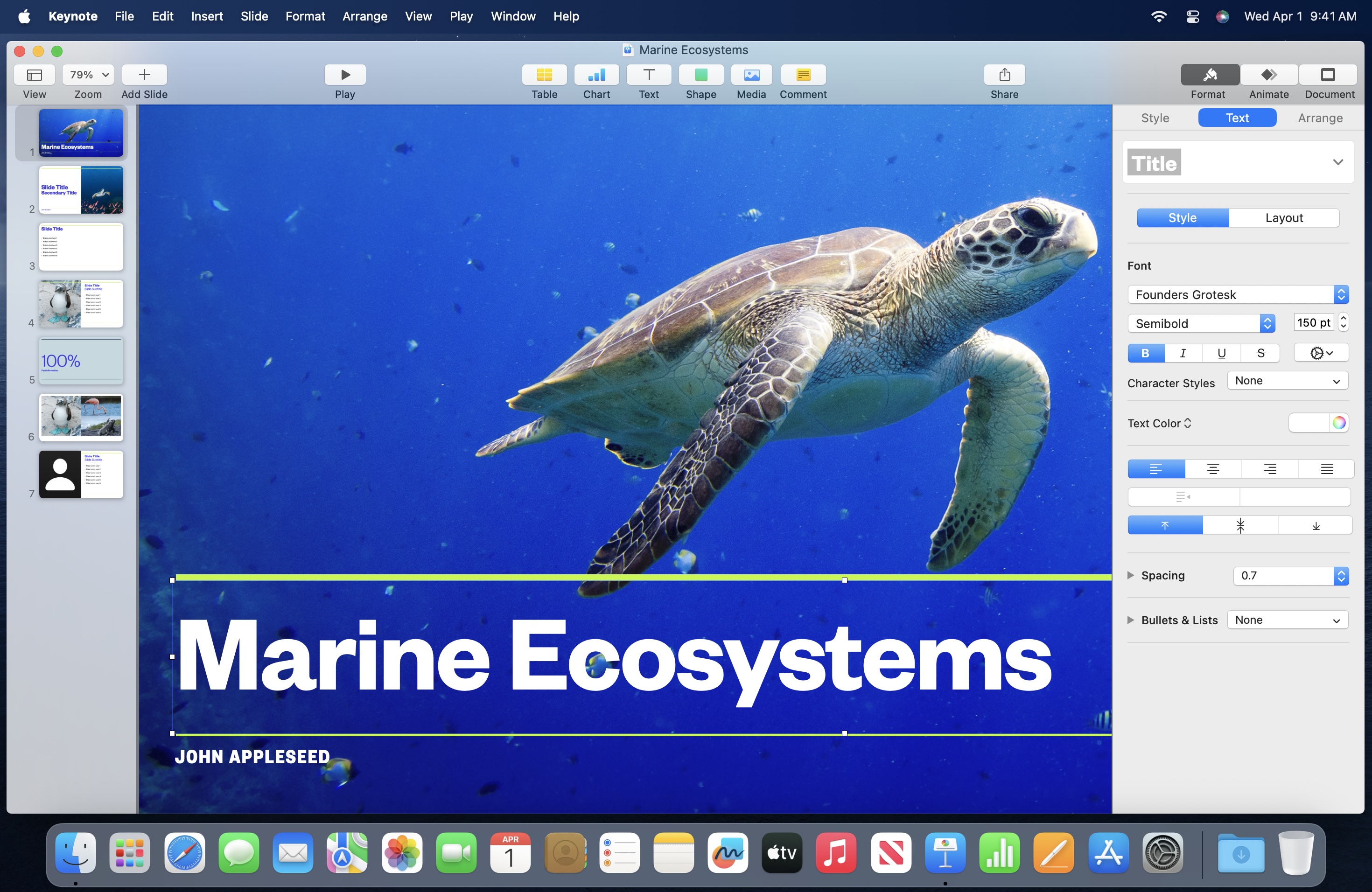Open the Media insert icon
This screenshot has height=892, width=1372.
pos(750,75)
